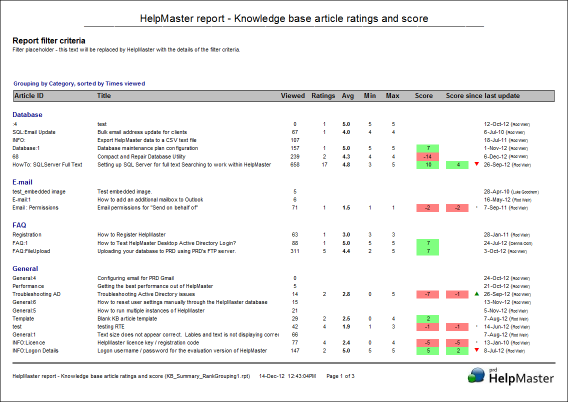The width and height of the screenshot is (568, 402).
Task: Select the E-mail group heading
Action: [x=22, y=182]
